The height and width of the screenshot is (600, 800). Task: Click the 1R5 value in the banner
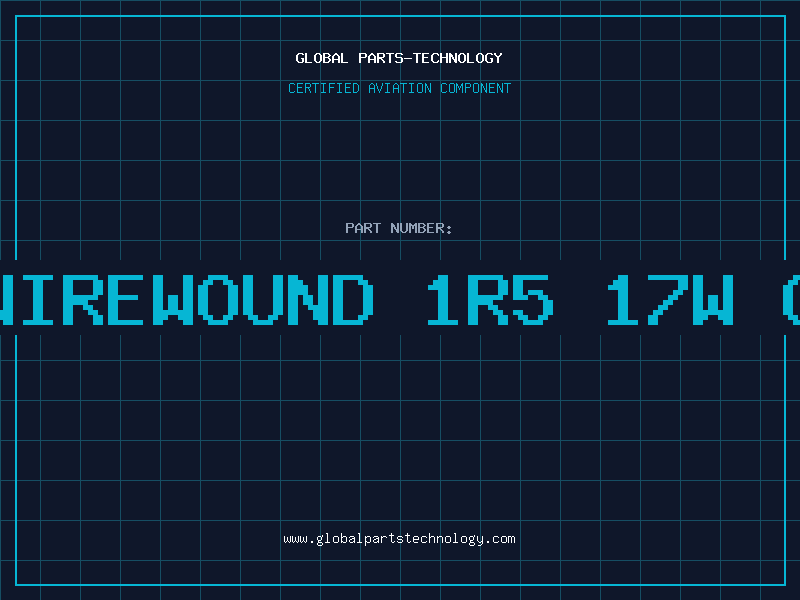pos(490,299)
